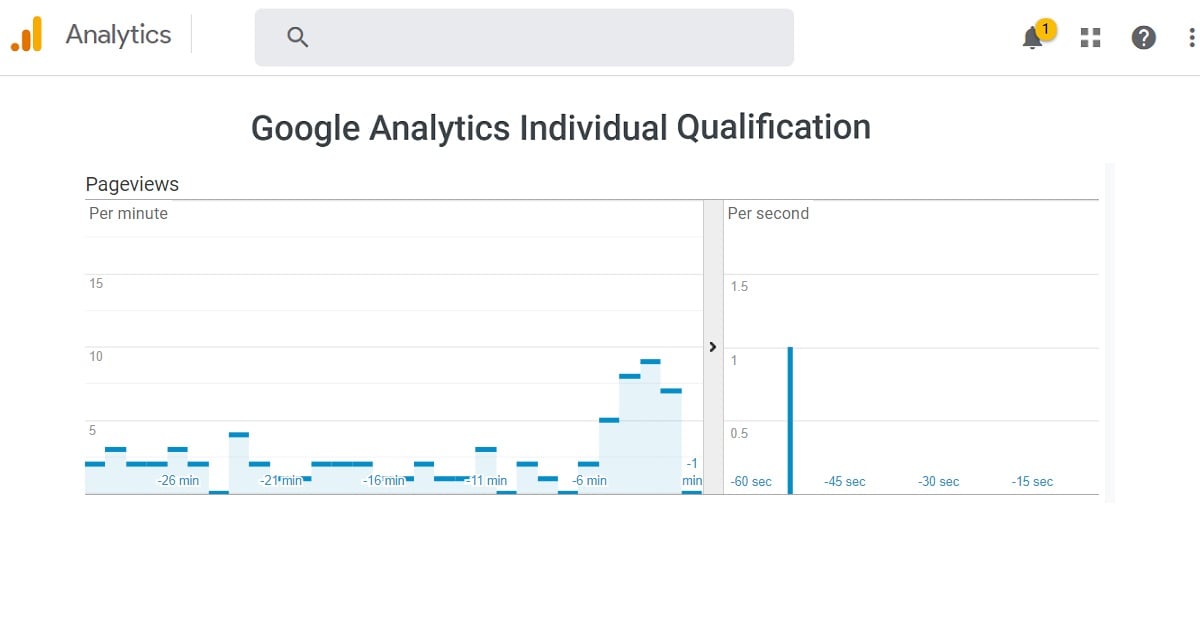This screenshot has width=1200, height=628.
Task: Click inside the search input field
Action: 524,37
